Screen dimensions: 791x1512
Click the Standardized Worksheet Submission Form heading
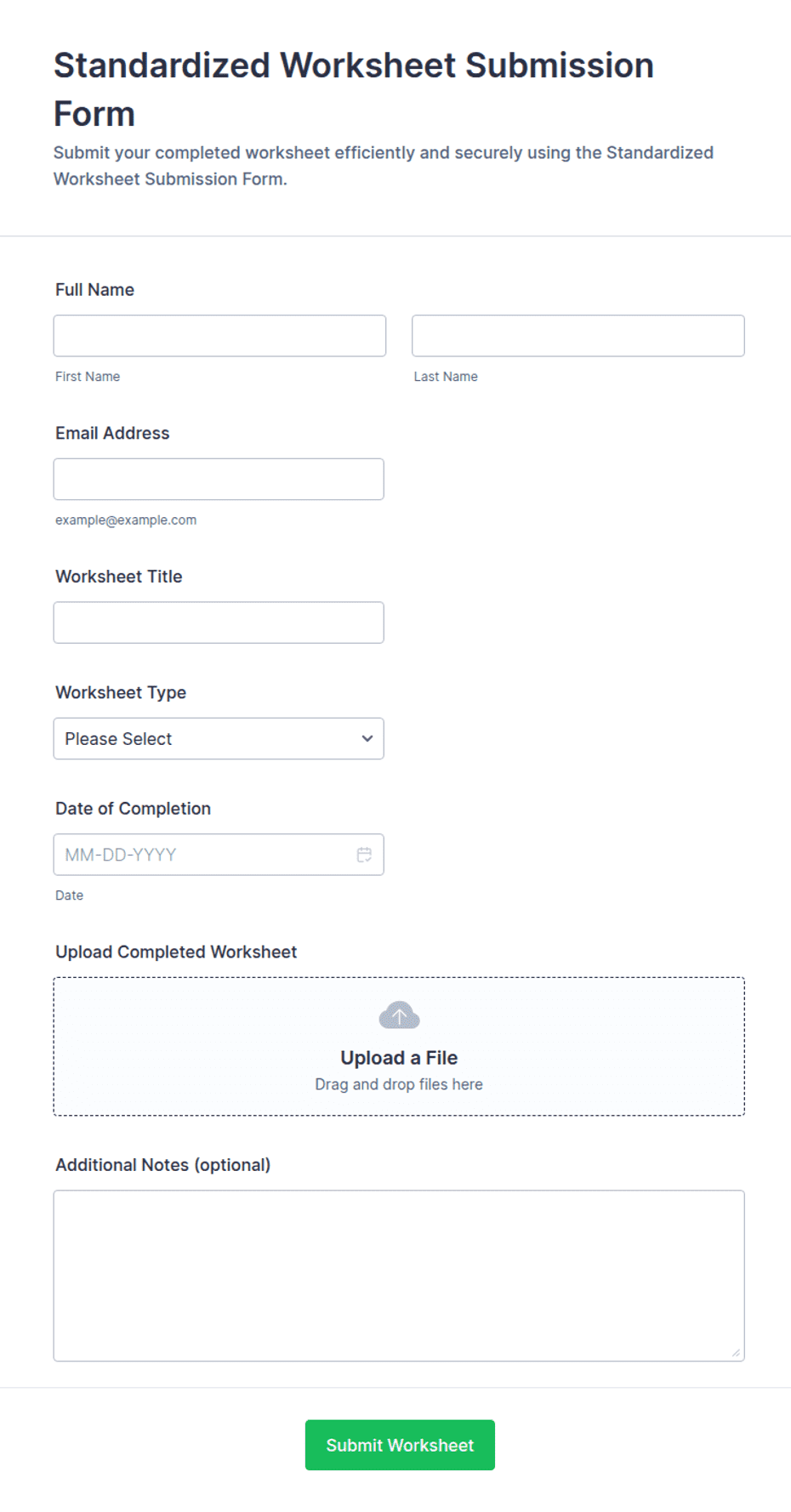354,89
